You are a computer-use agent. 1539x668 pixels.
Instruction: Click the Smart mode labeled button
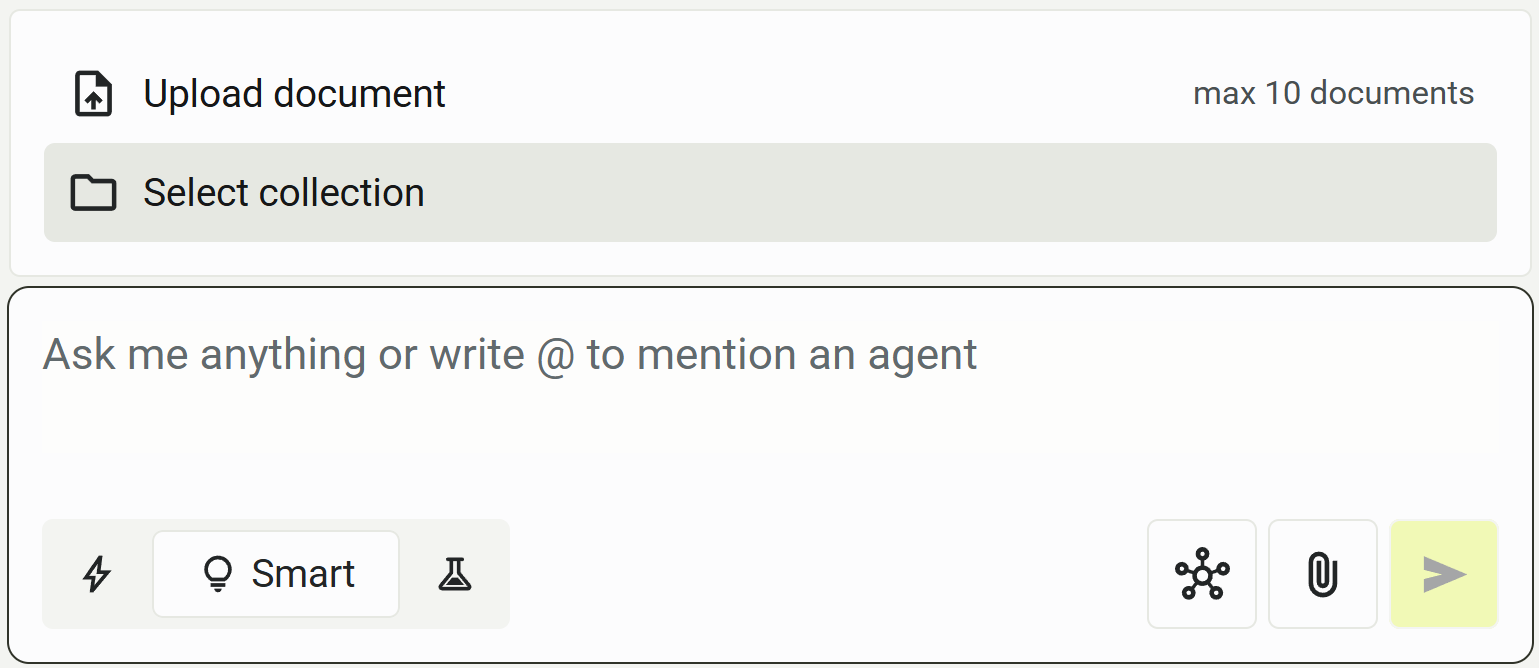(x=275, y=574)
